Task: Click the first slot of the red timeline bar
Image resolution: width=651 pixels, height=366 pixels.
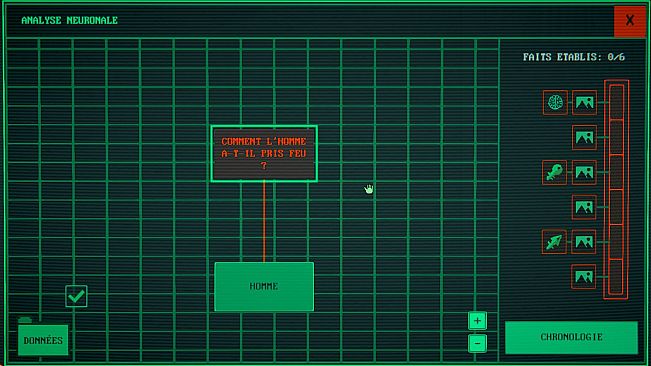Action: 617,102
